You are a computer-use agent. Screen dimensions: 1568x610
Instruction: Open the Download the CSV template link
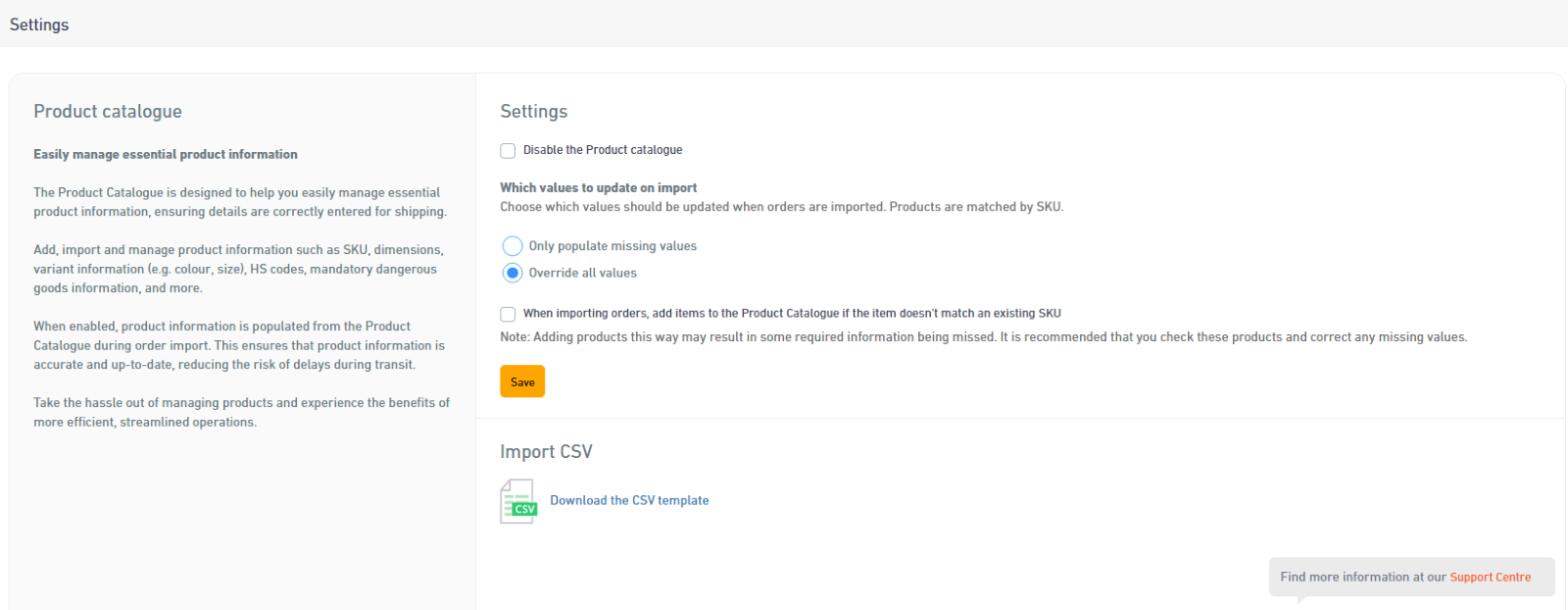[x=629, y=500]
